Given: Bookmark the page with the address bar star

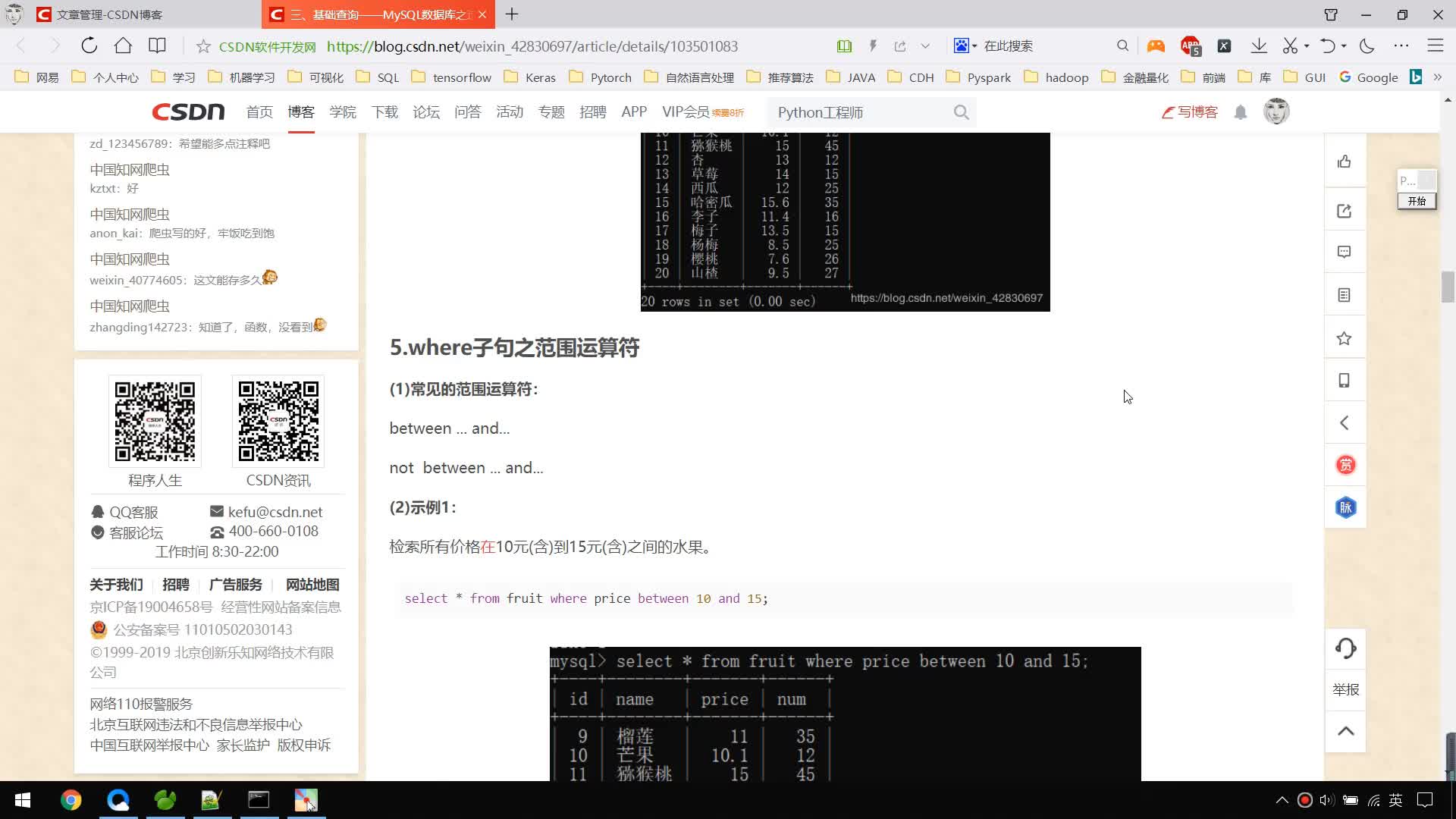Looking at the screenshot, I should coord(203,46).
